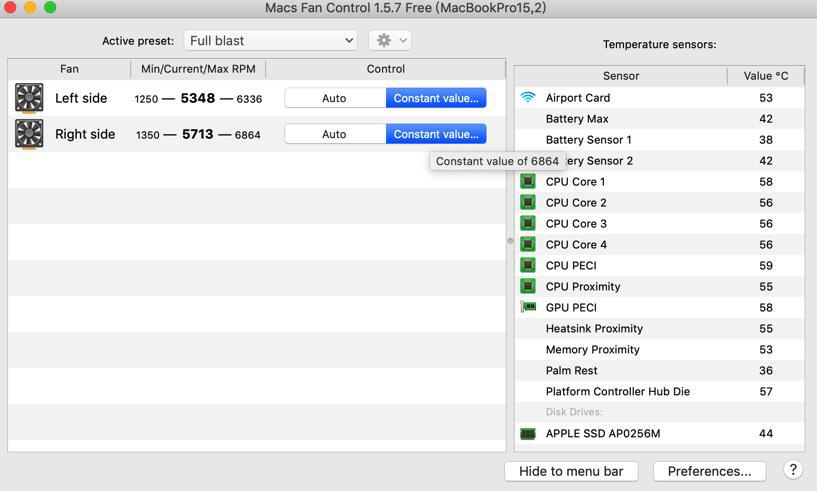Click the Right side min RPM 1350
This screenshot has width=817, height=491.
point(147,135)
